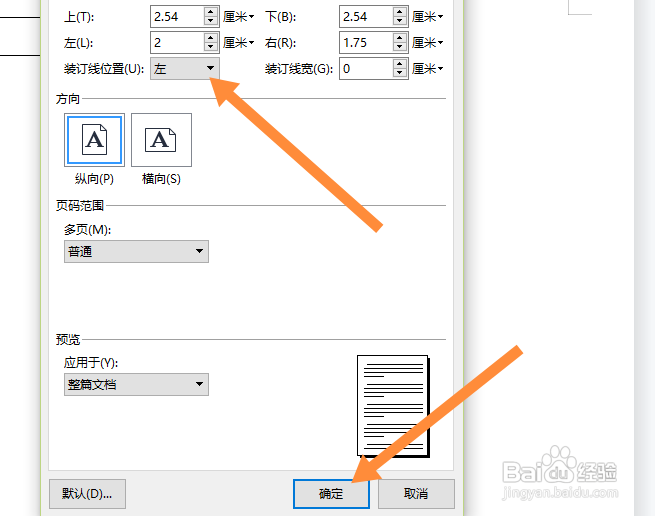This screenshot has width=655, height=516.
Task: Confirm settings with 确定 button
Action: click(x=331, y=494)
